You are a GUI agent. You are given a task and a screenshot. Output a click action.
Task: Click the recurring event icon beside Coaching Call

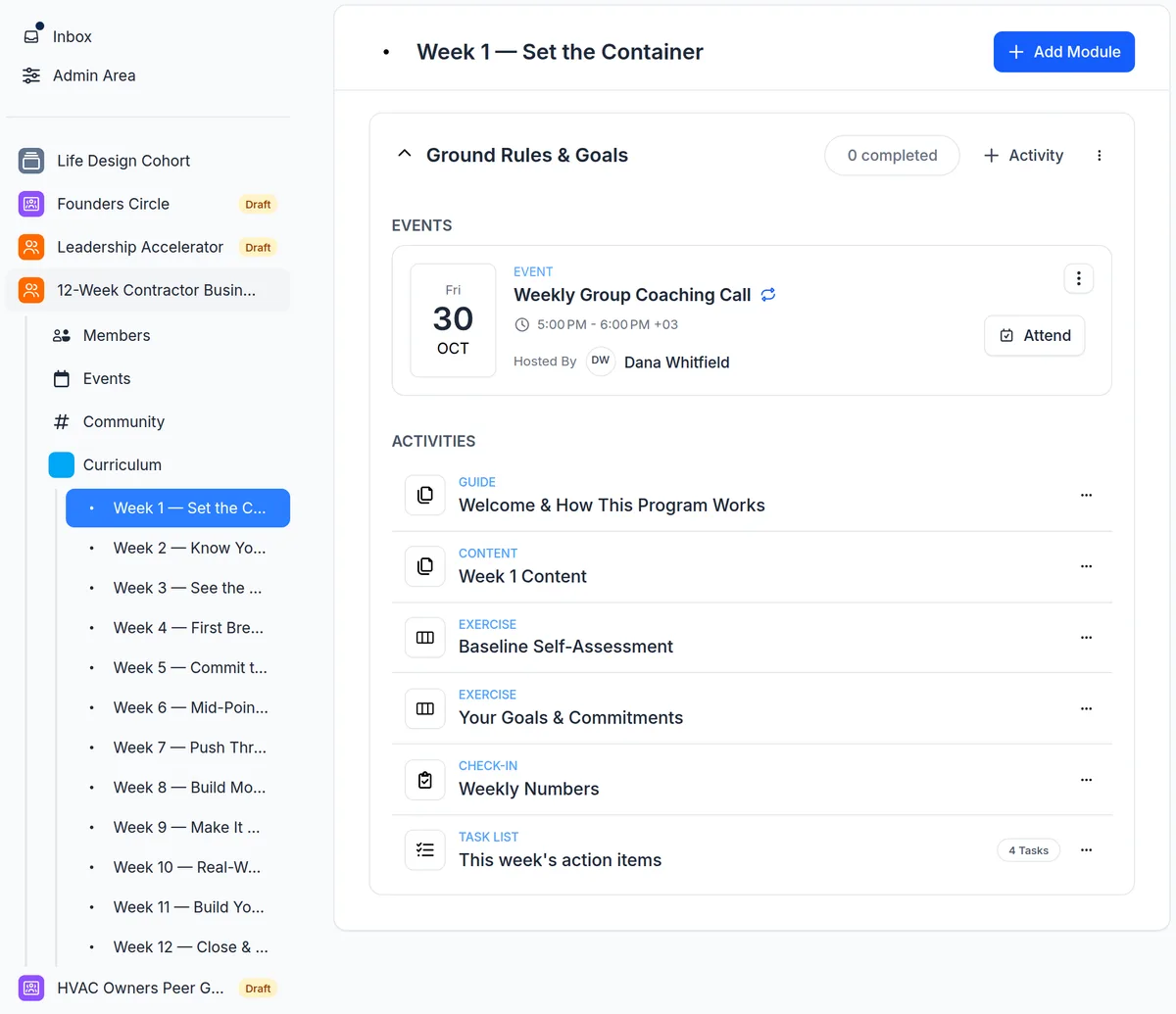[768, 295]
